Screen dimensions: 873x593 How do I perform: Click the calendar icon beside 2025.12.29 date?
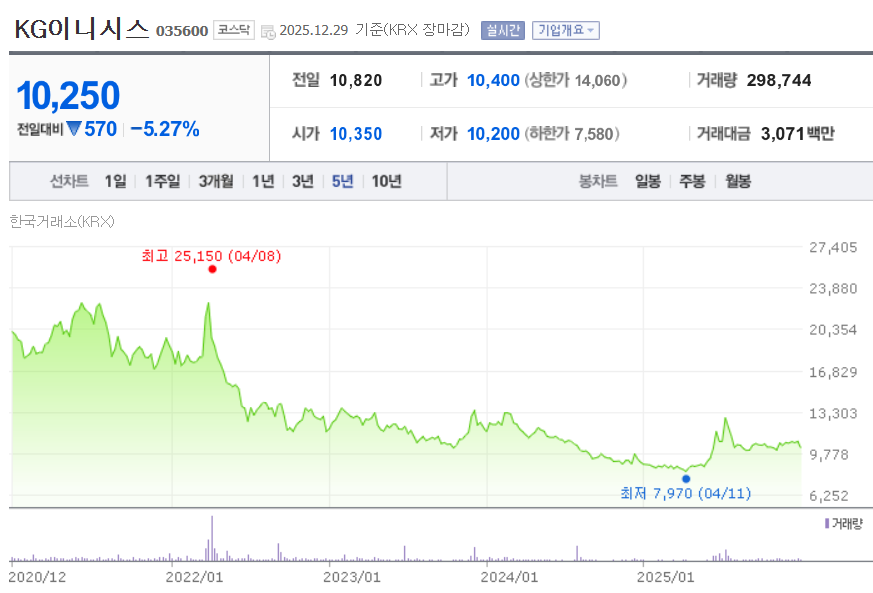tap(268, 32)
